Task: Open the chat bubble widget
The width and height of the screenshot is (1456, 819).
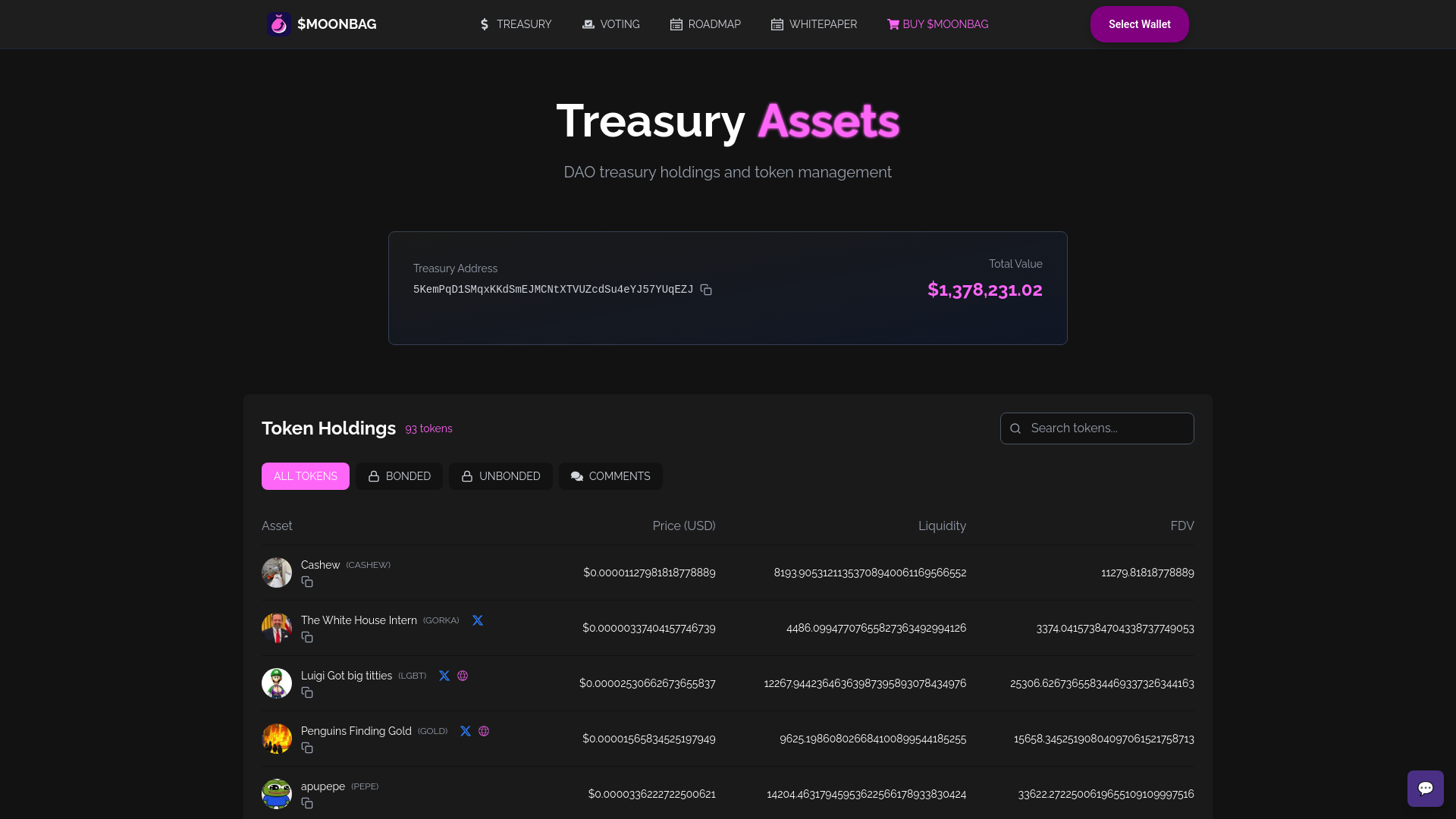Action: click(1426, 789)
